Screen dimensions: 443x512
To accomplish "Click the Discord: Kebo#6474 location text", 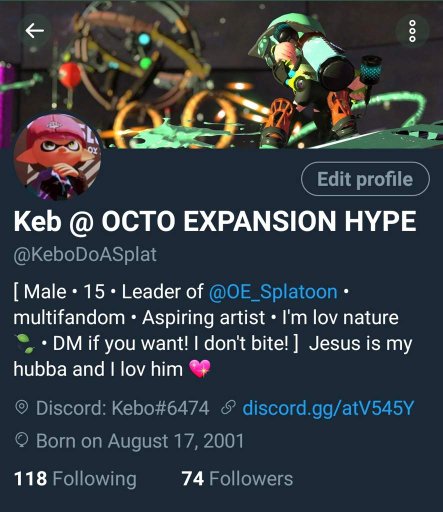I will coord(123,408).
